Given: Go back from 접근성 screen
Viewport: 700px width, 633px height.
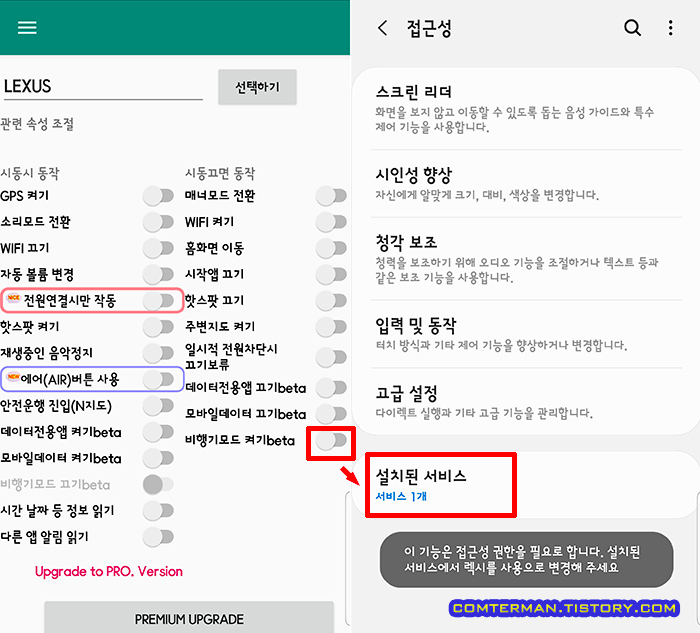Looking at the screenshot, I should (x=383, y=28).
